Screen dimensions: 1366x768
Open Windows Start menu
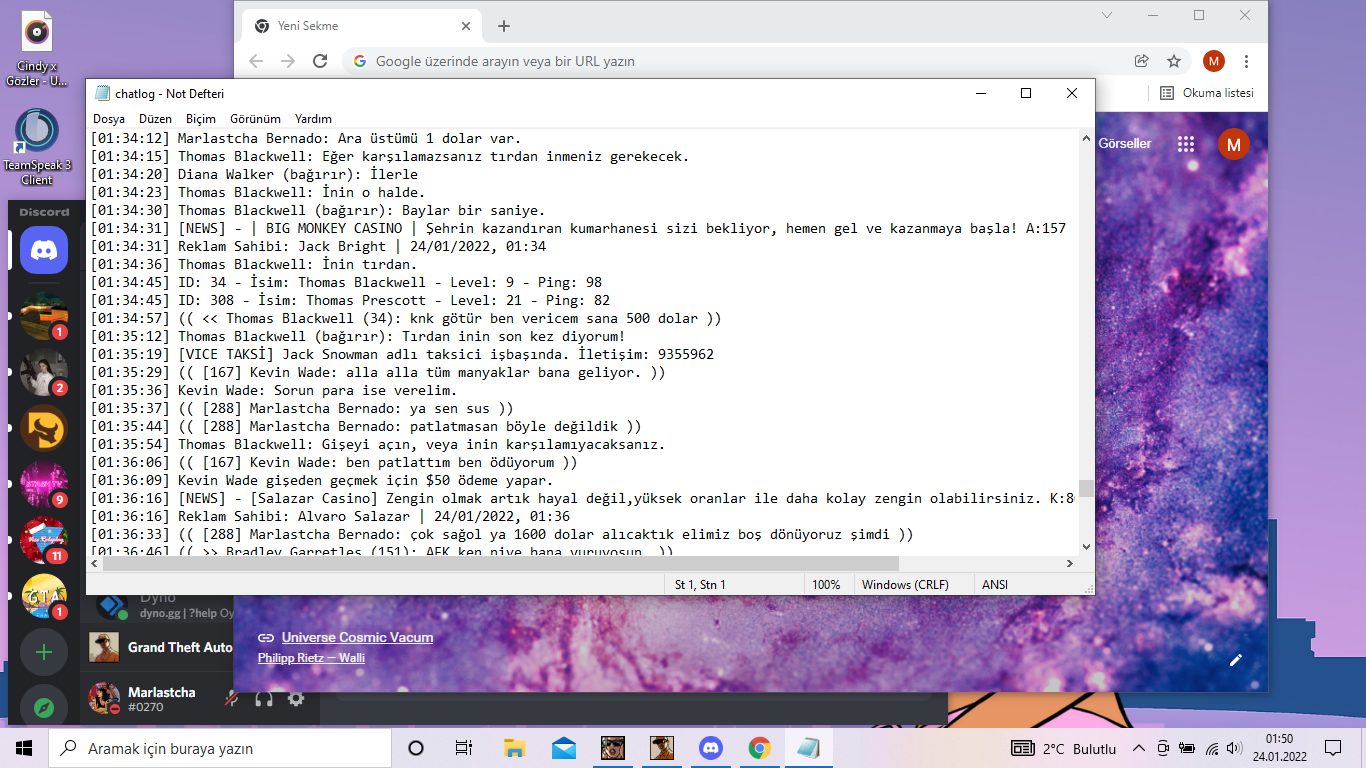24,748
